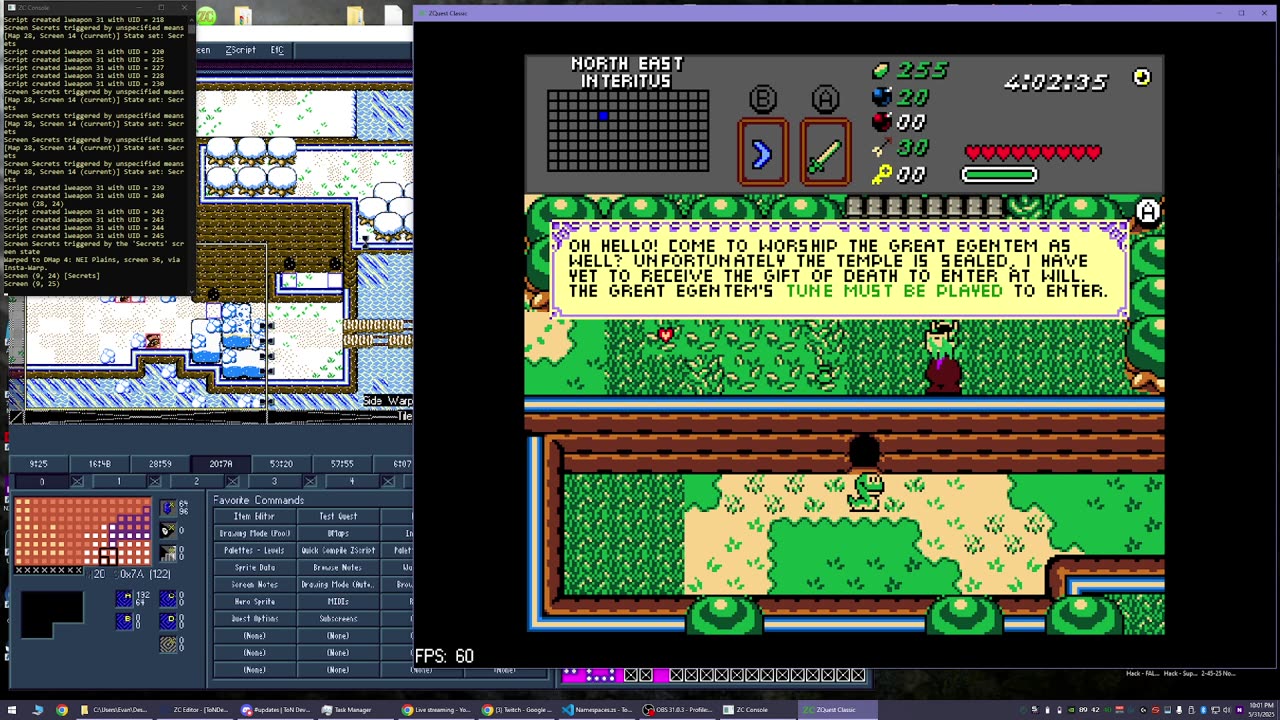Select the 9:25 screen bookmark tab
This screenshot has height=720, width=1280.
(38, 464)
